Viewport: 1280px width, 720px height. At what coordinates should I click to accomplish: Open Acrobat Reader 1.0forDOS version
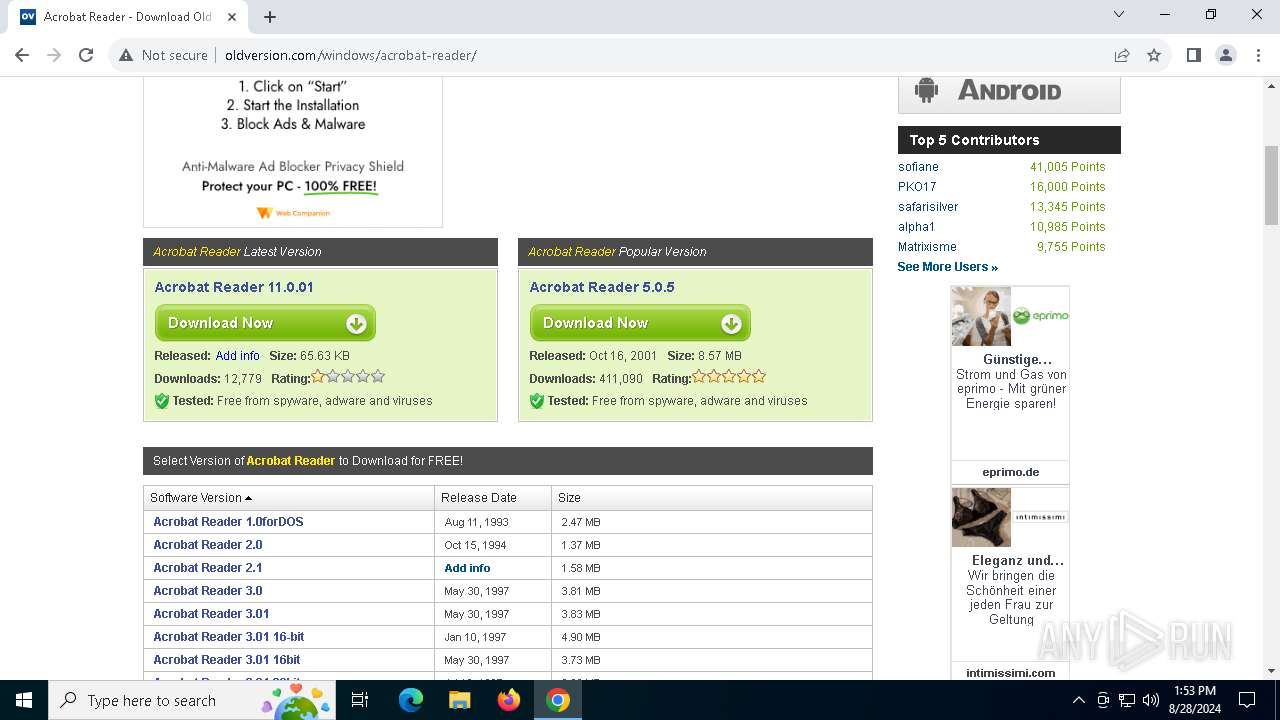(228, 522)
